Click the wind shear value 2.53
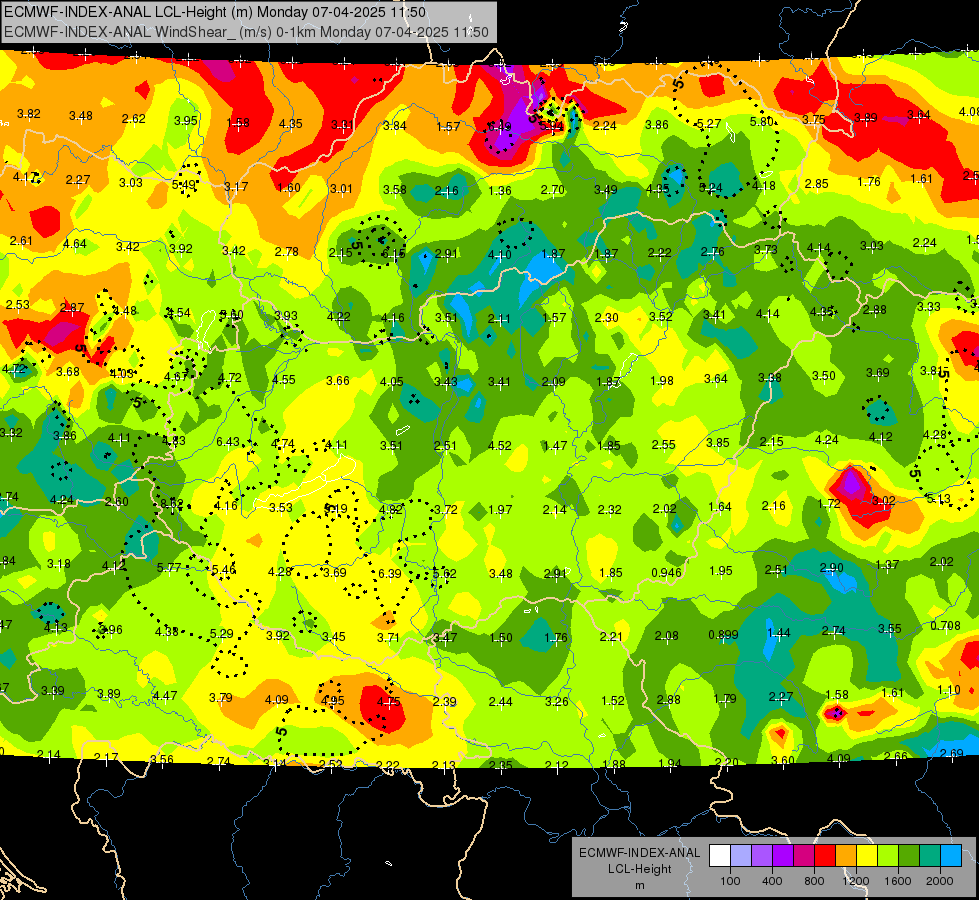 [x=17, y=304]
